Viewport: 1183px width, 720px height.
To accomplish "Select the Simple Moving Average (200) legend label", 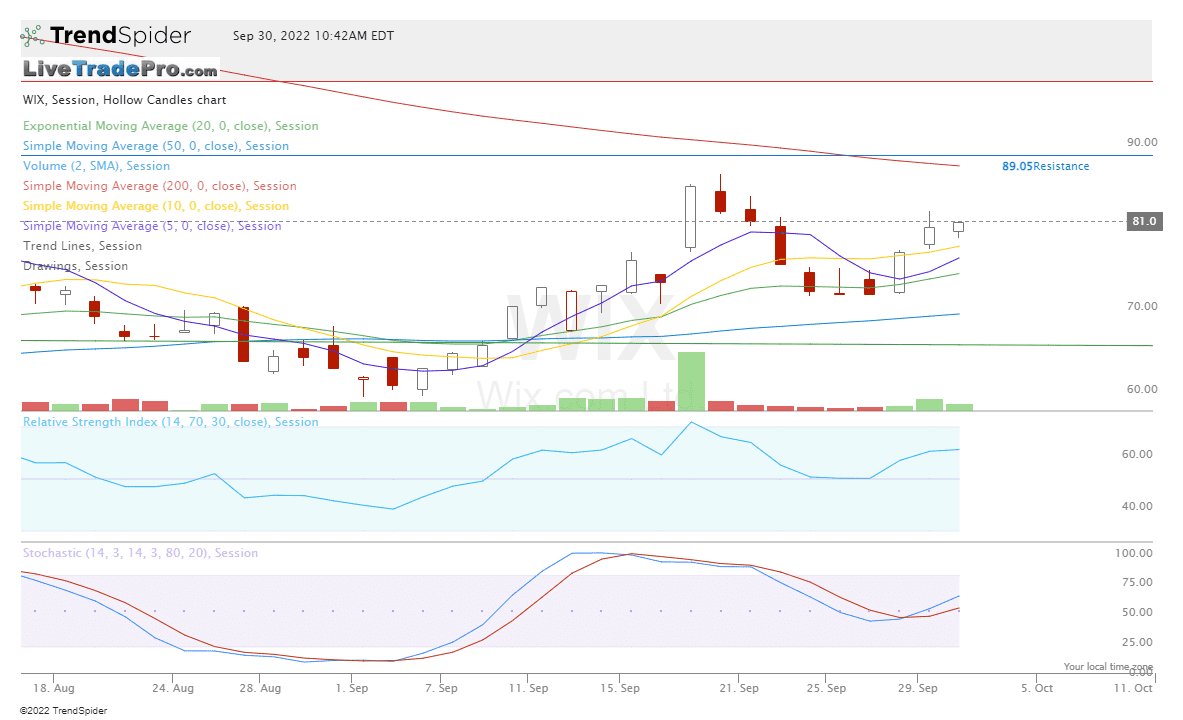I will 159,186.
